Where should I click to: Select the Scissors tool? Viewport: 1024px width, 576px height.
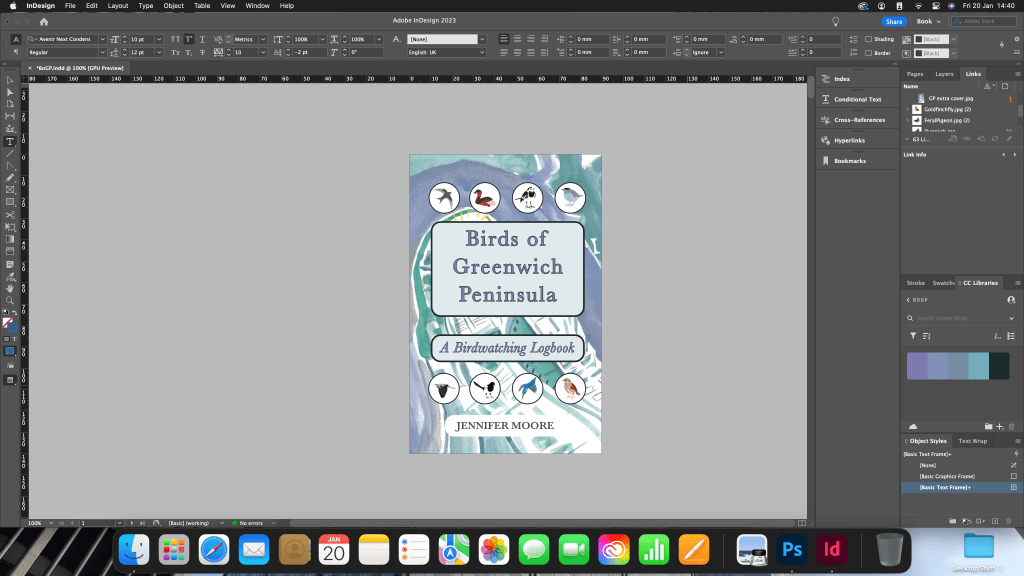tap(10, 214)
